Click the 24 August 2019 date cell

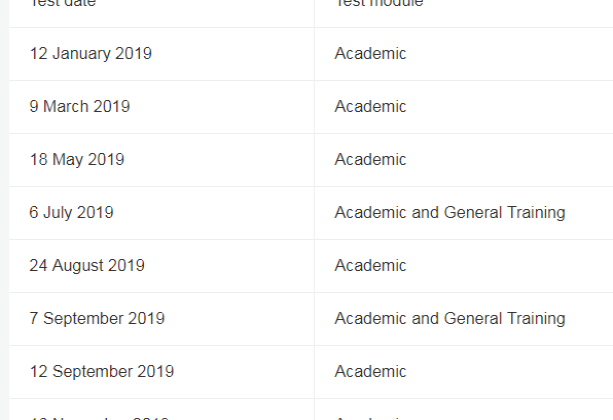87,266
